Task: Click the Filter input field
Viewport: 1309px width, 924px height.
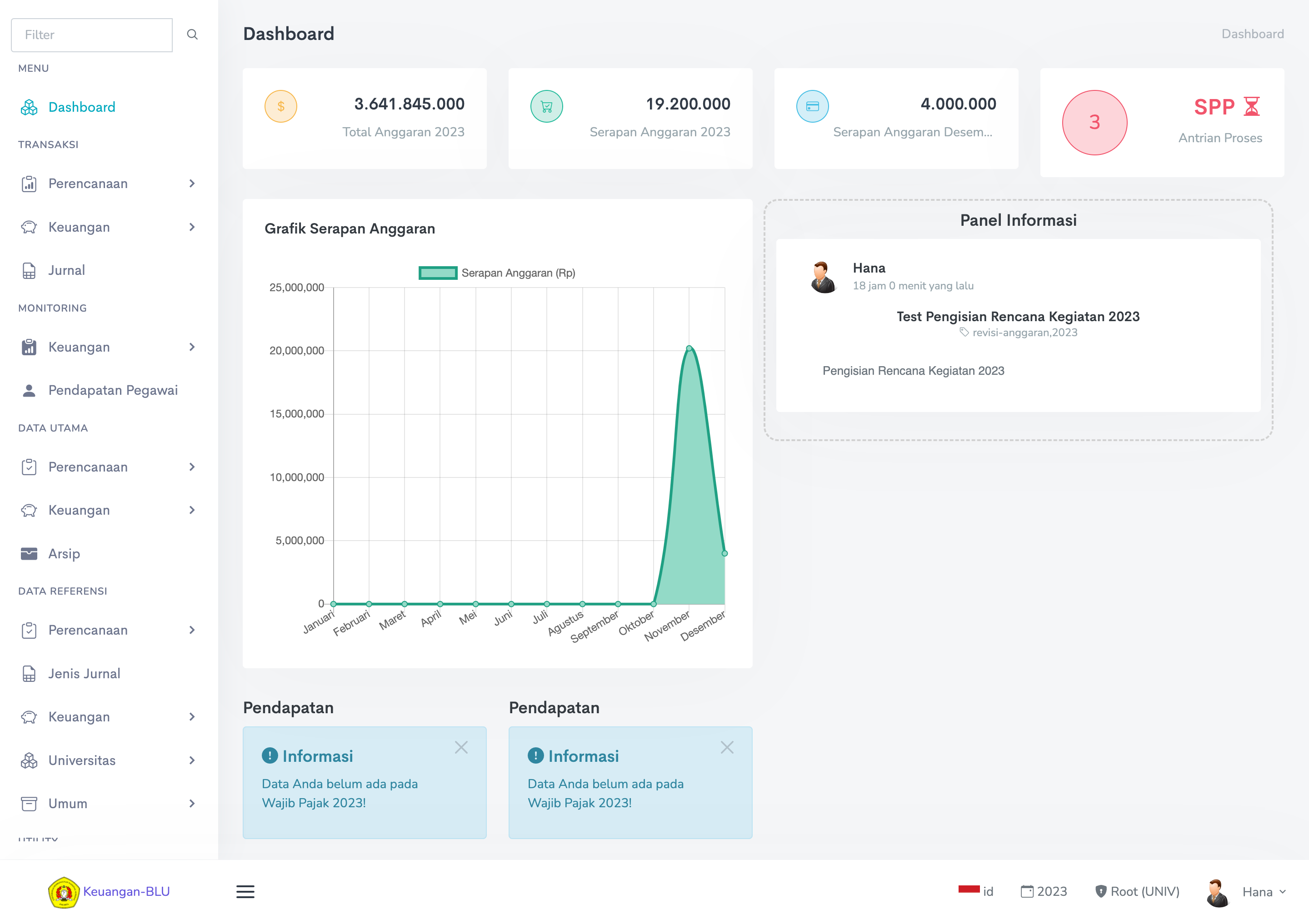Action: click(x=92, y=35)
